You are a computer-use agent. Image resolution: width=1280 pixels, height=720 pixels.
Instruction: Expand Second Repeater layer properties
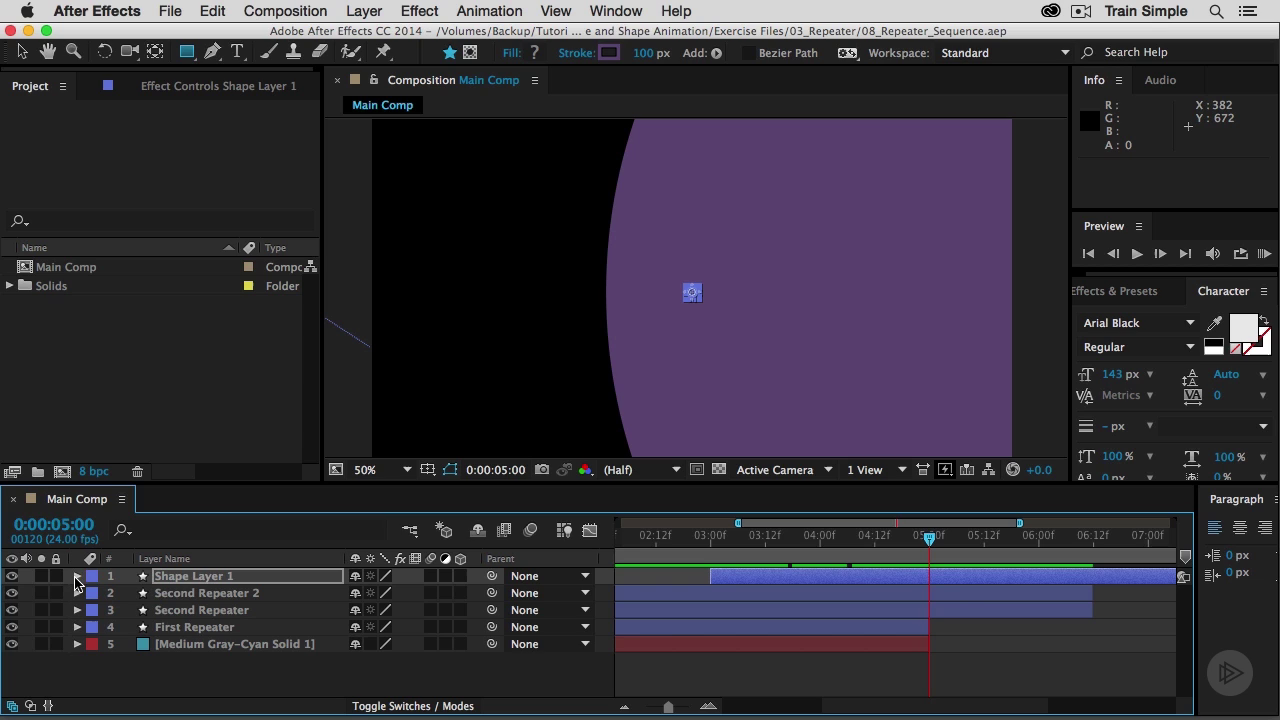click(77, 610)
